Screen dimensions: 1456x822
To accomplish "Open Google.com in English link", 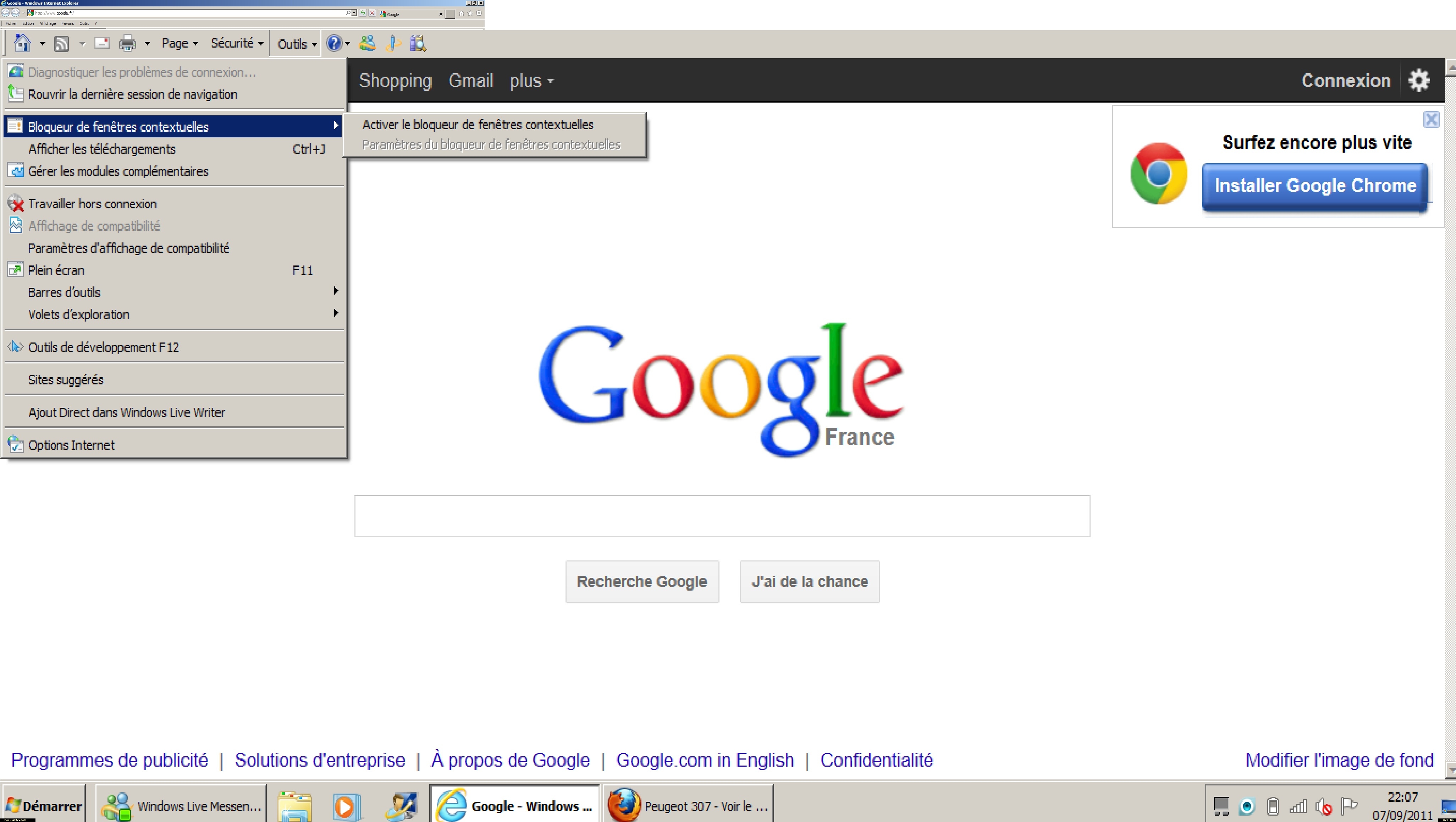I will (x=705, y=760).
